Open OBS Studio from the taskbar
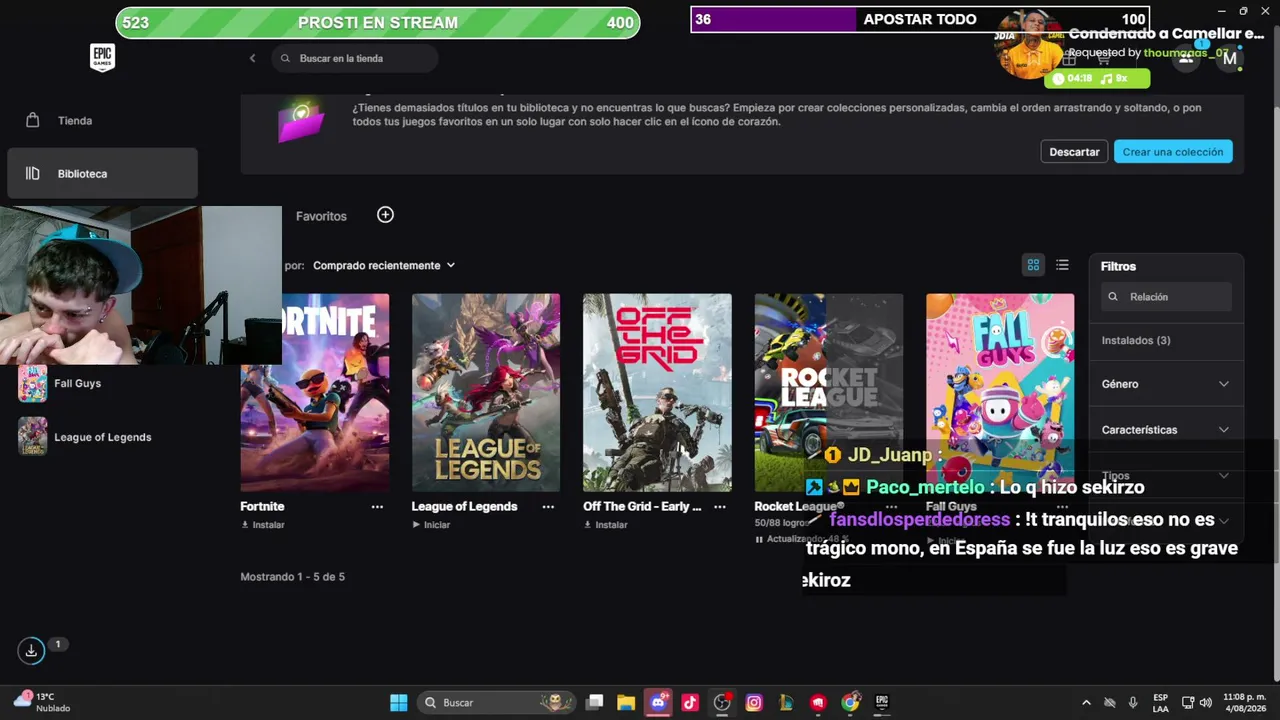Image resolution: width=1280 pixels, height=720 pixels. coord(722,702)
